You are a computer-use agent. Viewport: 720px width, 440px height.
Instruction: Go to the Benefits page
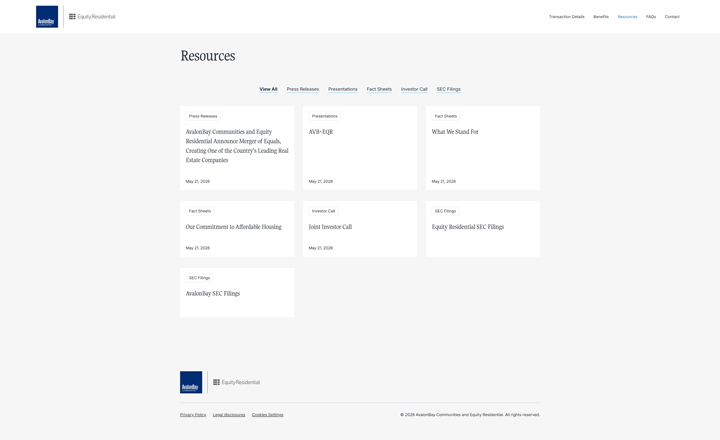pyautogui.click(x=601, y=17)
